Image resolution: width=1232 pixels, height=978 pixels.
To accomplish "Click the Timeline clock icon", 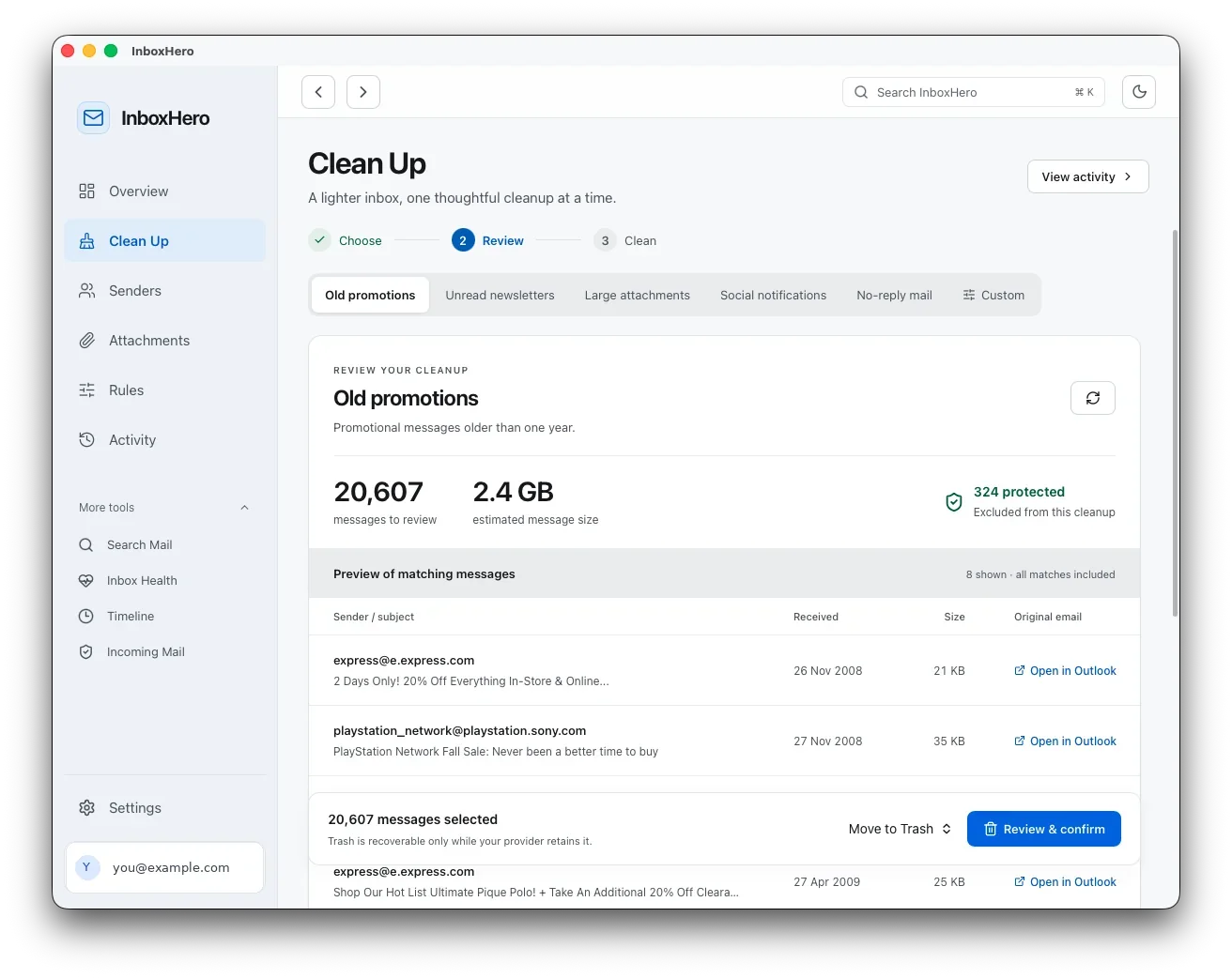I will [85, 617].
